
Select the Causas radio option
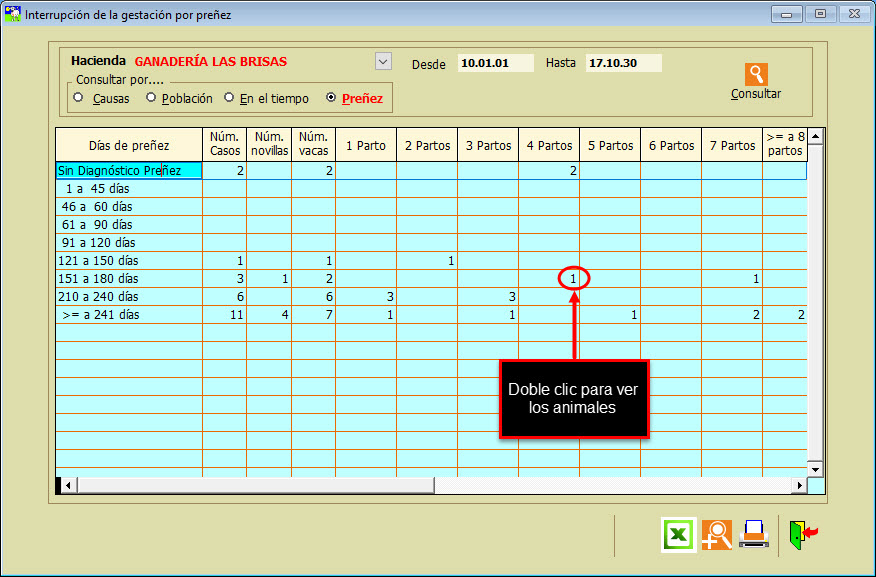pos(78,98)
